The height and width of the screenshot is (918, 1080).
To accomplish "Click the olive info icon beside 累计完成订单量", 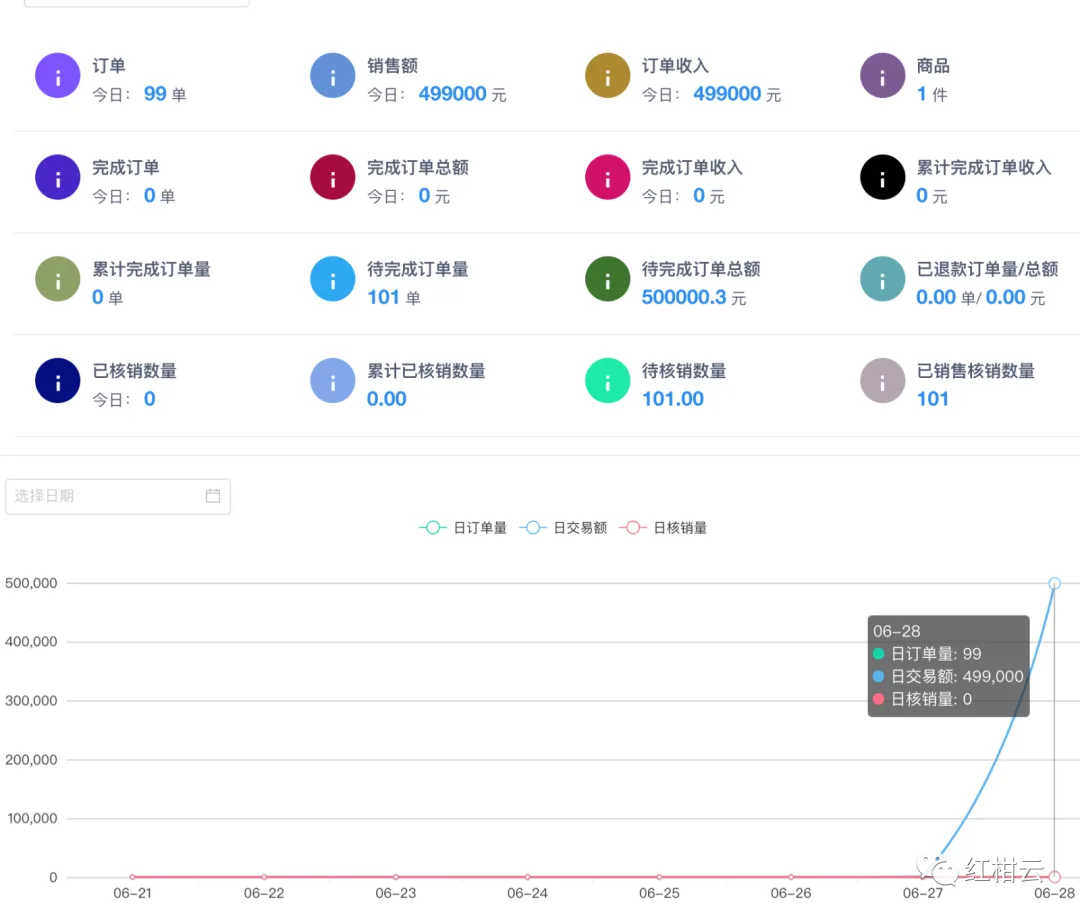I will click(58, 279).
